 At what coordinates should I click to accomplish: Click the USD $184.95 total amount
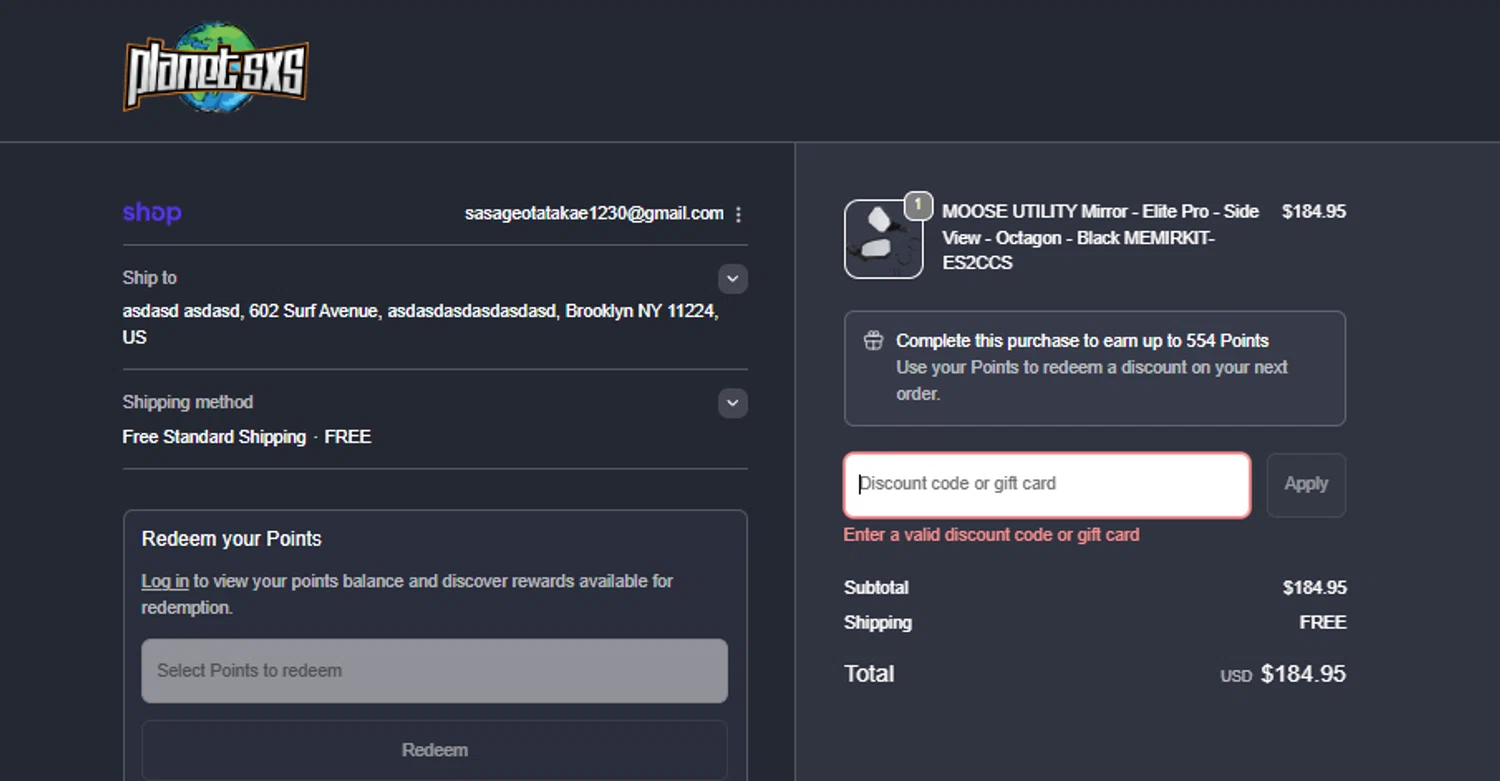pyautogui.click(x=1283, y=674)
